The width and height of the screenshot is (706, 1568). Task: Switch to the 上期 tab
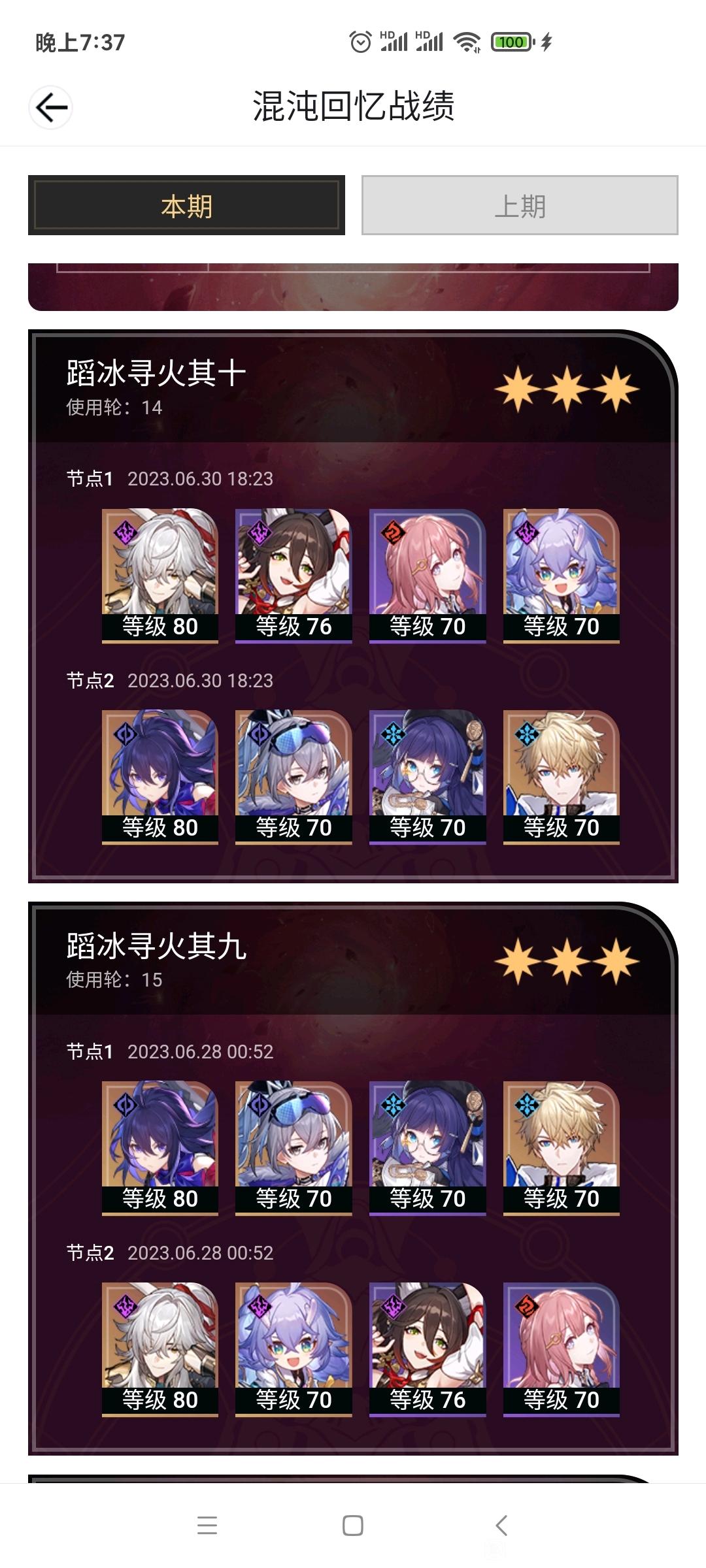520,205
